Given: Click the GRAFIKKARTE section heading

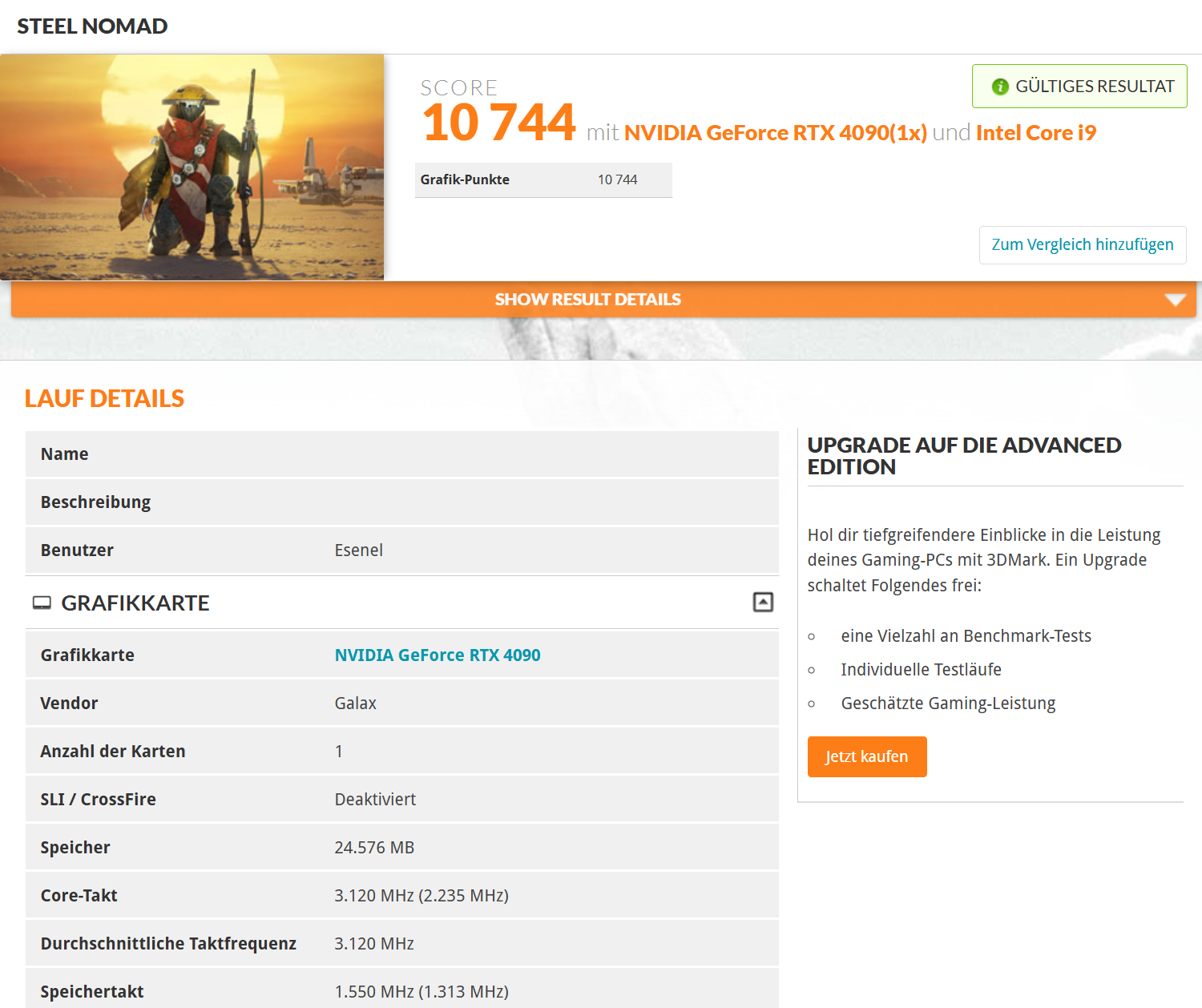Looking at the screenshot, I should pyautogui.click(x=135, y=603).
